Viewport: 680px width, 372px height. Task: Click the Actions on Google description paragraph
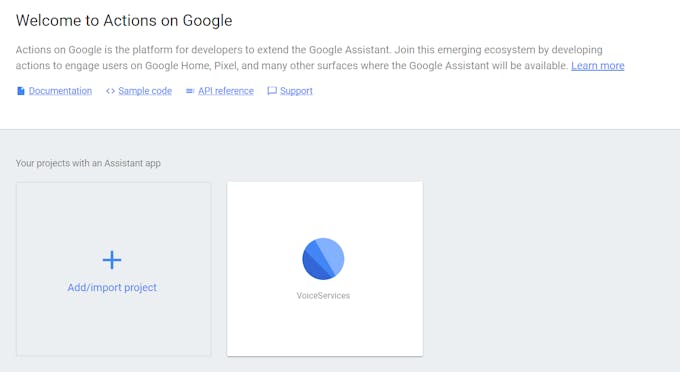[x=320, y=58]
